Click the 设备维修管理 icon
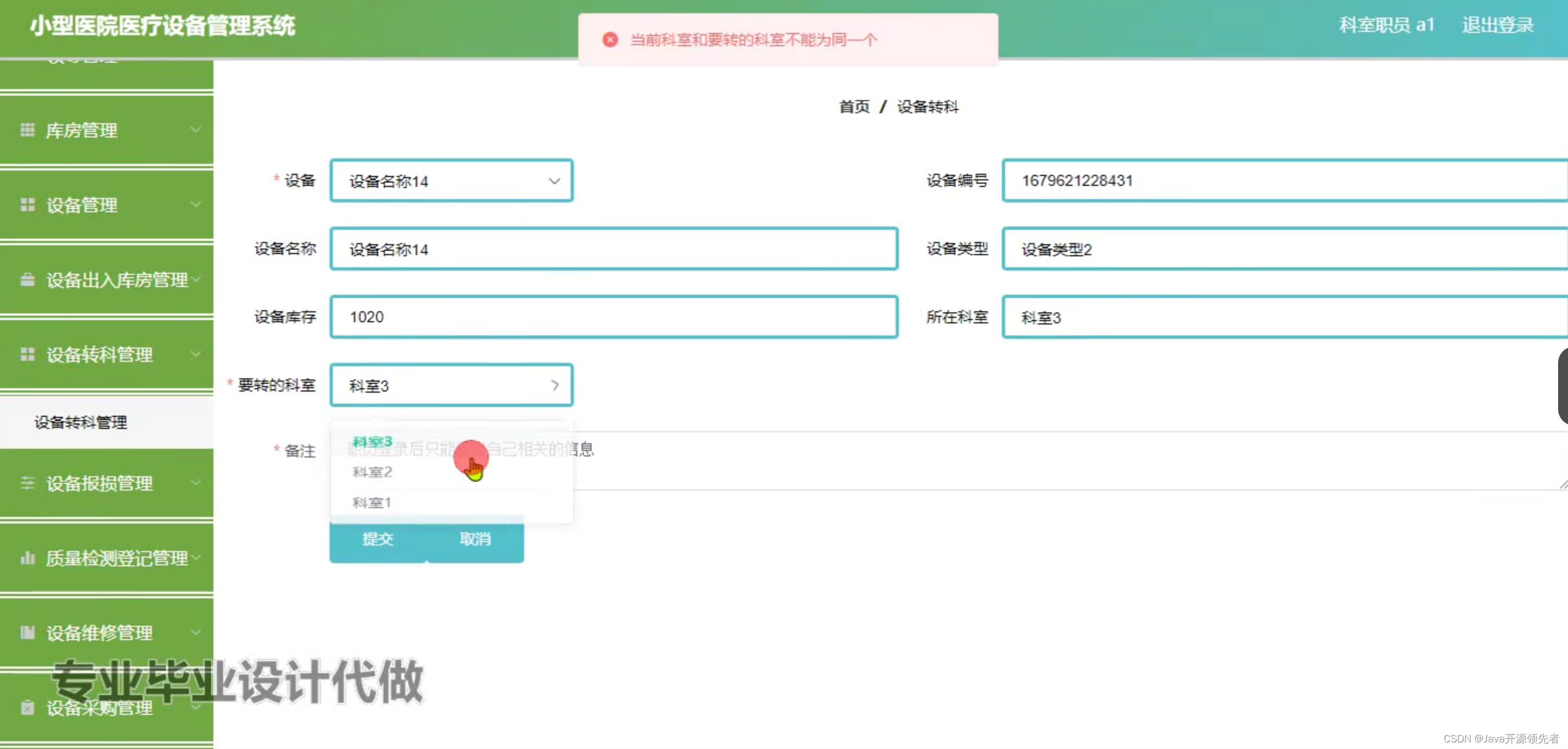 [27, 633]
